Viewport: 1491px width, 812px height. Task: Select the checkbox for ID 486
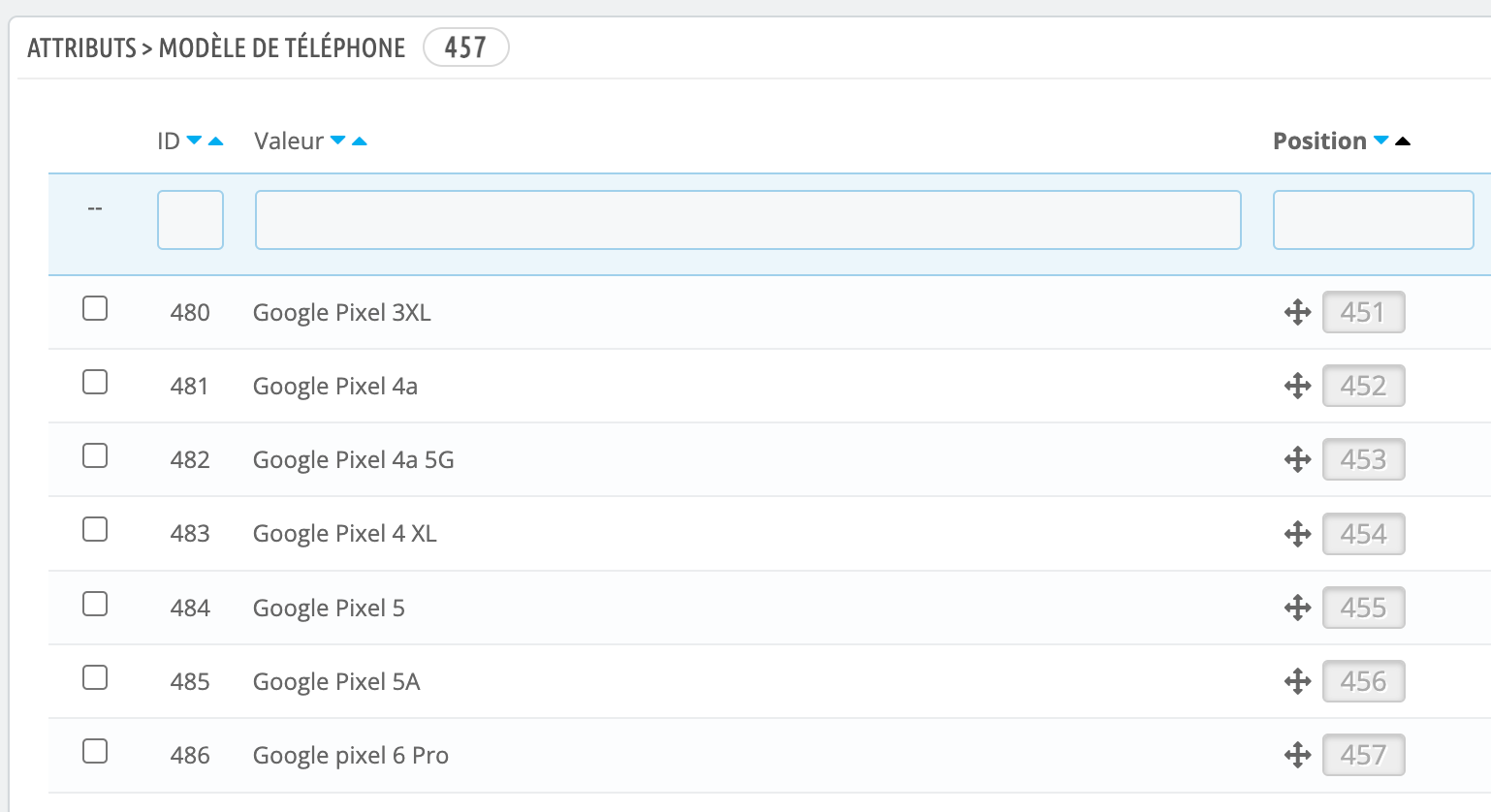click(x=95, y=751)
